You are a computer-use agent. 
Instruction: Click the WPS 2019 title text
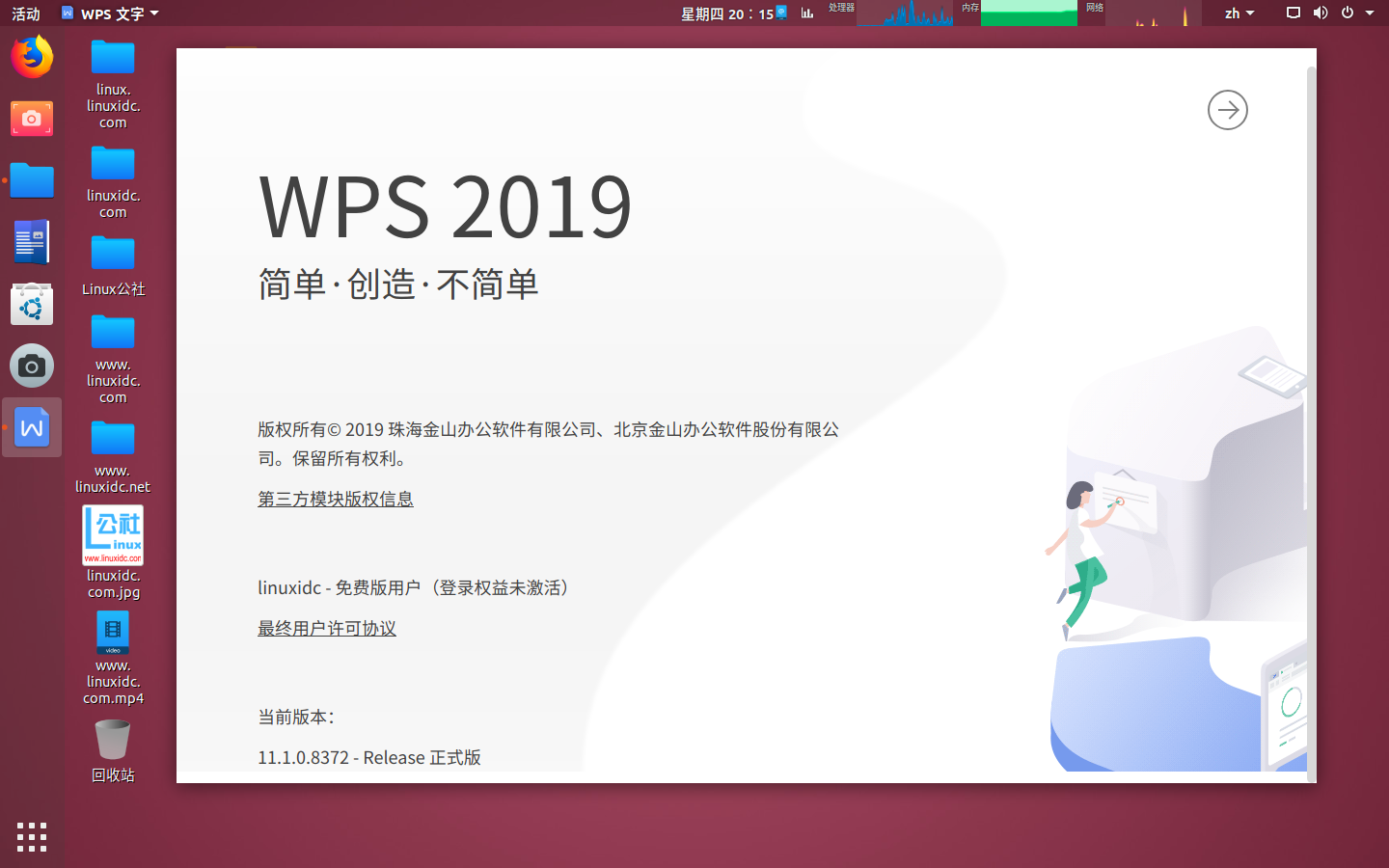pyautogui.click(x=445, y=205)
